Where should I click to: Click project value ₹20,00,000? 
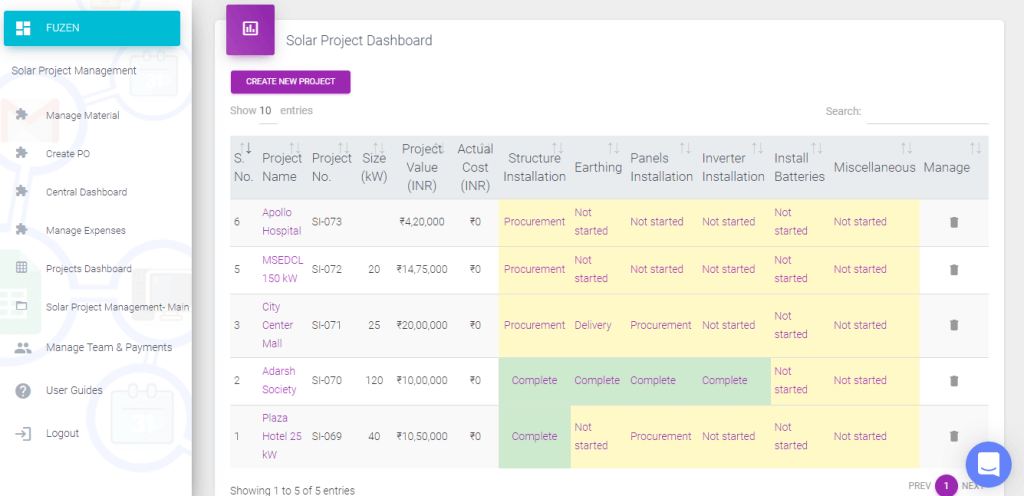pos(422,325)
